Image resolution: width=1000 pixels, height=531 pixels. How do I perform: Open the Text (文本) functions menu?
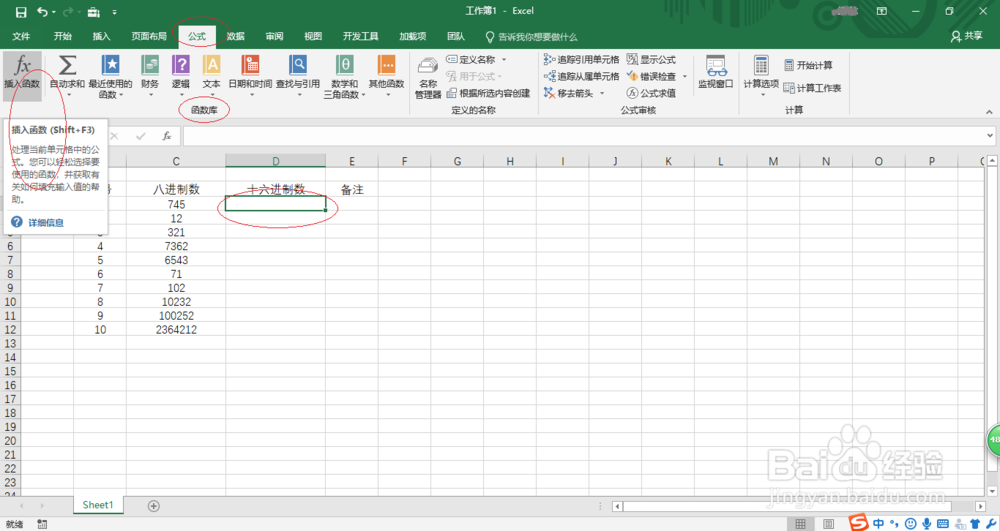pos(211,73)
